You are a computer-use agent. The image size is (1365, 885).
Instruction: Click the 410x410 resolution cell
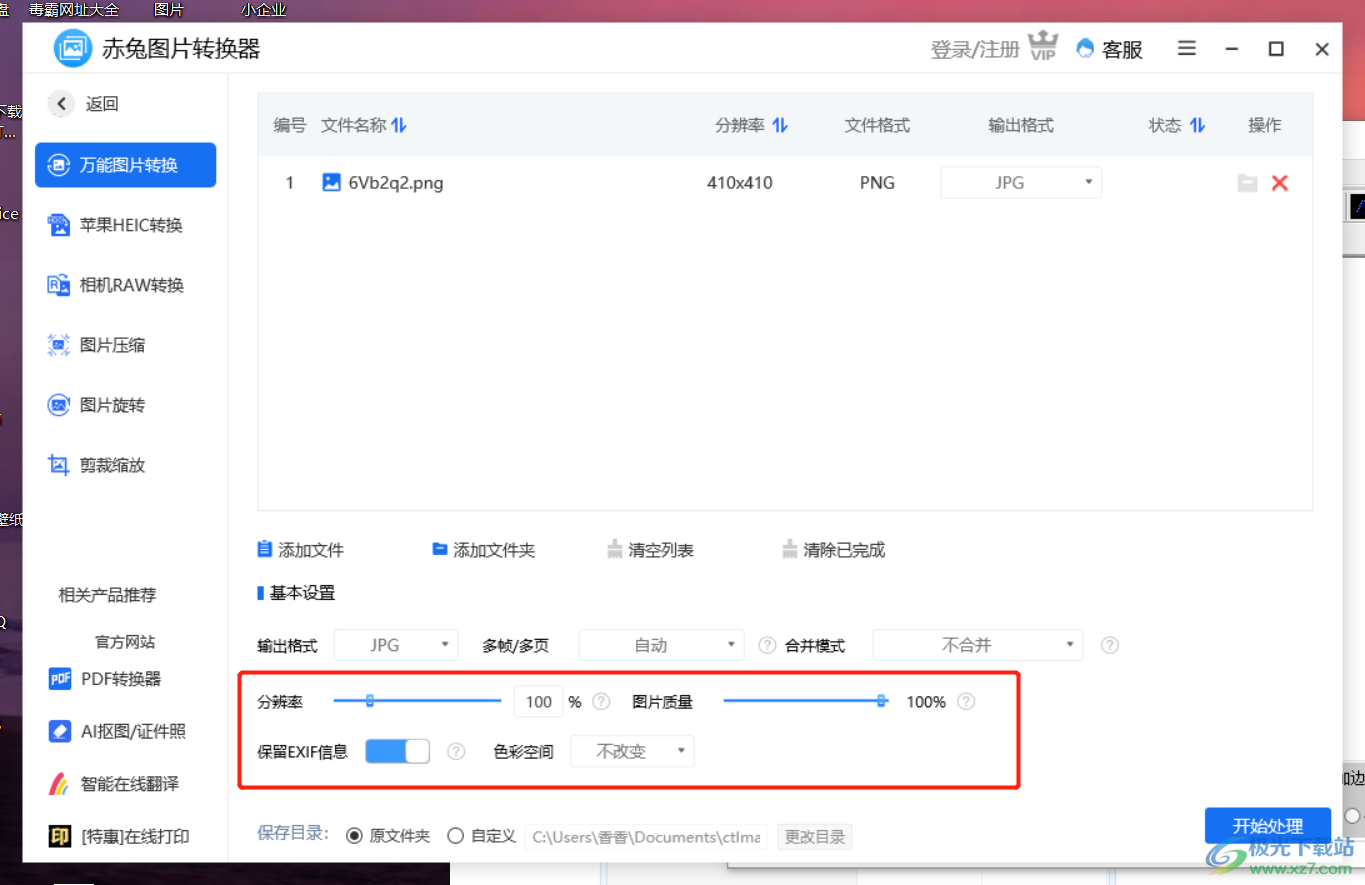tap(740, 183)
